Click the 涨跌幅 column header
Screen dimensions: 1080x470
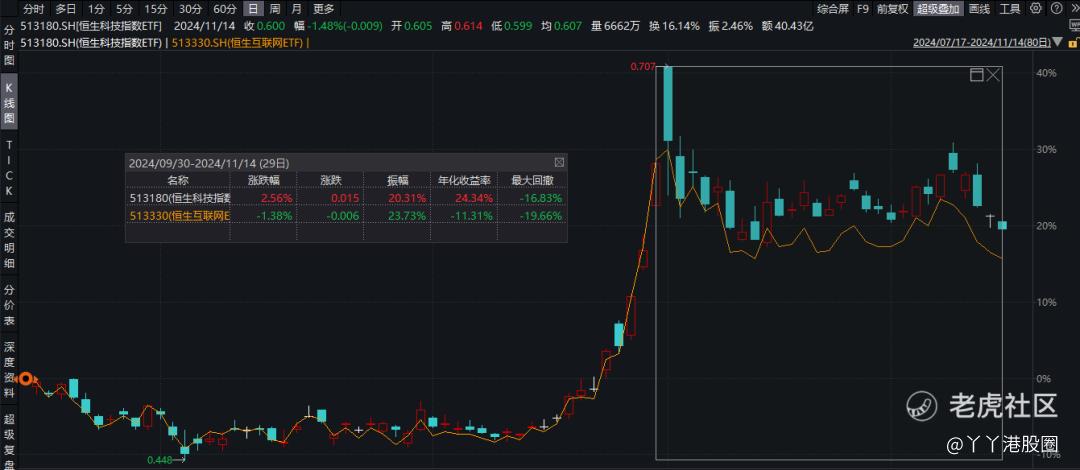tap(262, 180)
